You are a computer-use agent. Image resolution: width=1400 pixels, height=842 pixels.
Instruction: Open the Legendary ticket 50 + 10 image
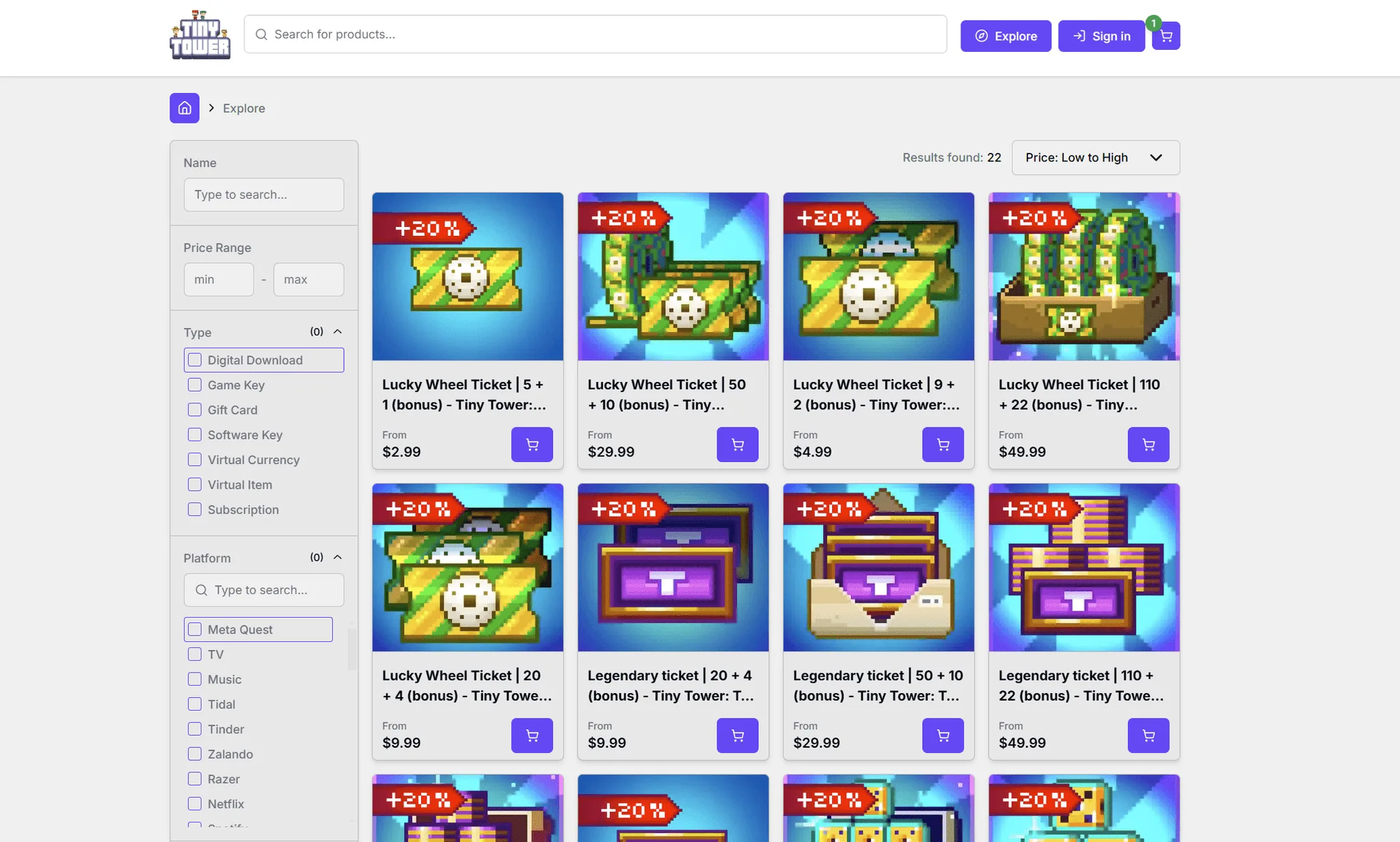pyautogui.click(x=878, y=567)
